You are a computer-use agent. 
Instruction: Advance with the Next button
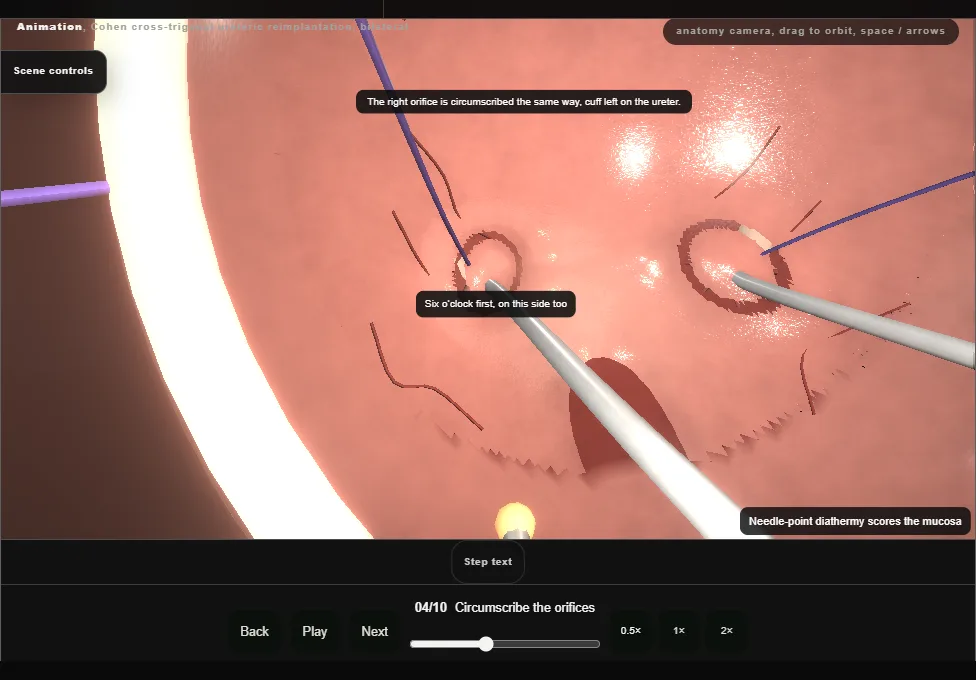pos(375,631)
